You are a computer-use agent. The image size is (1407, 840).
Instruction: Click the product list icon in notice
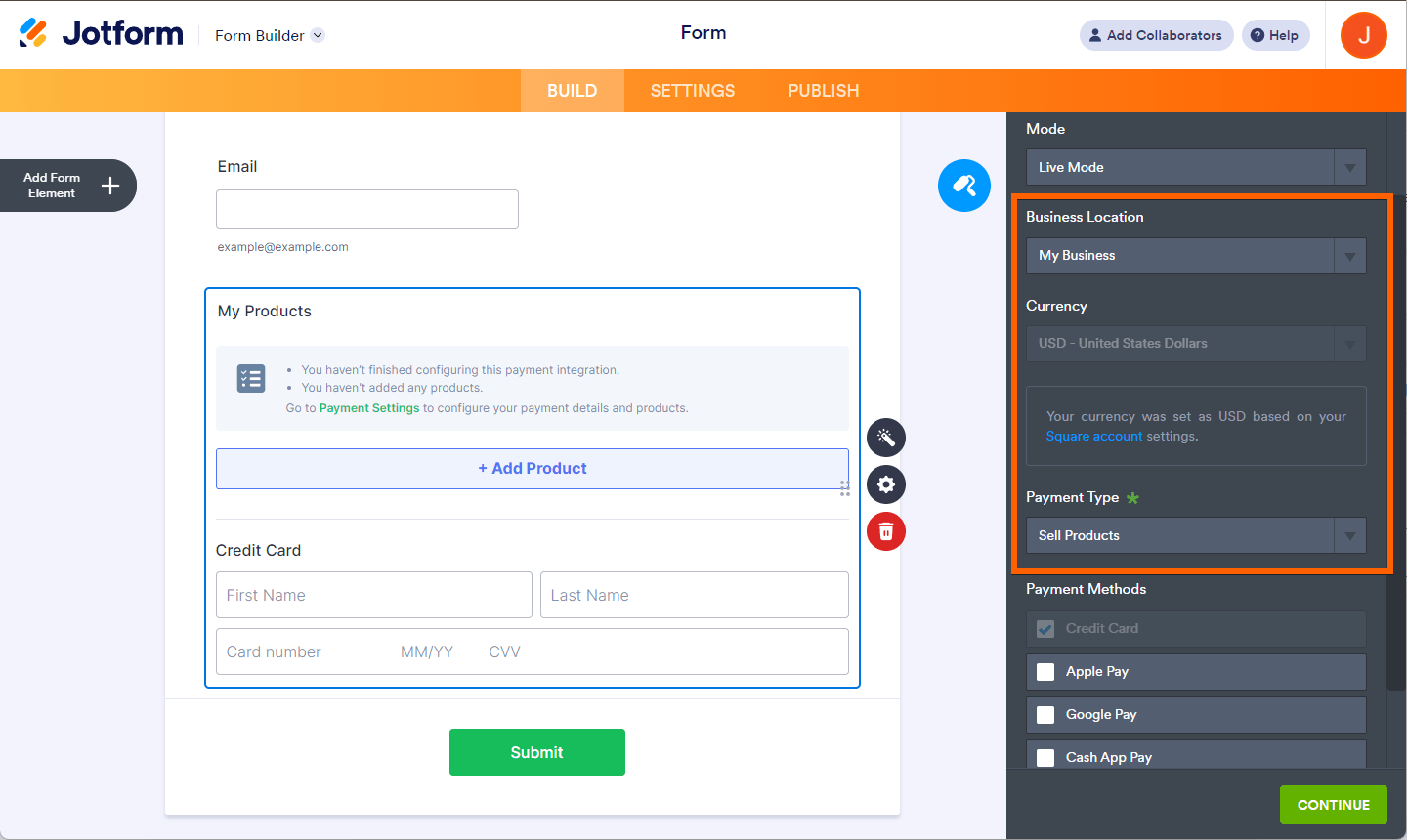tap(251, 378)
